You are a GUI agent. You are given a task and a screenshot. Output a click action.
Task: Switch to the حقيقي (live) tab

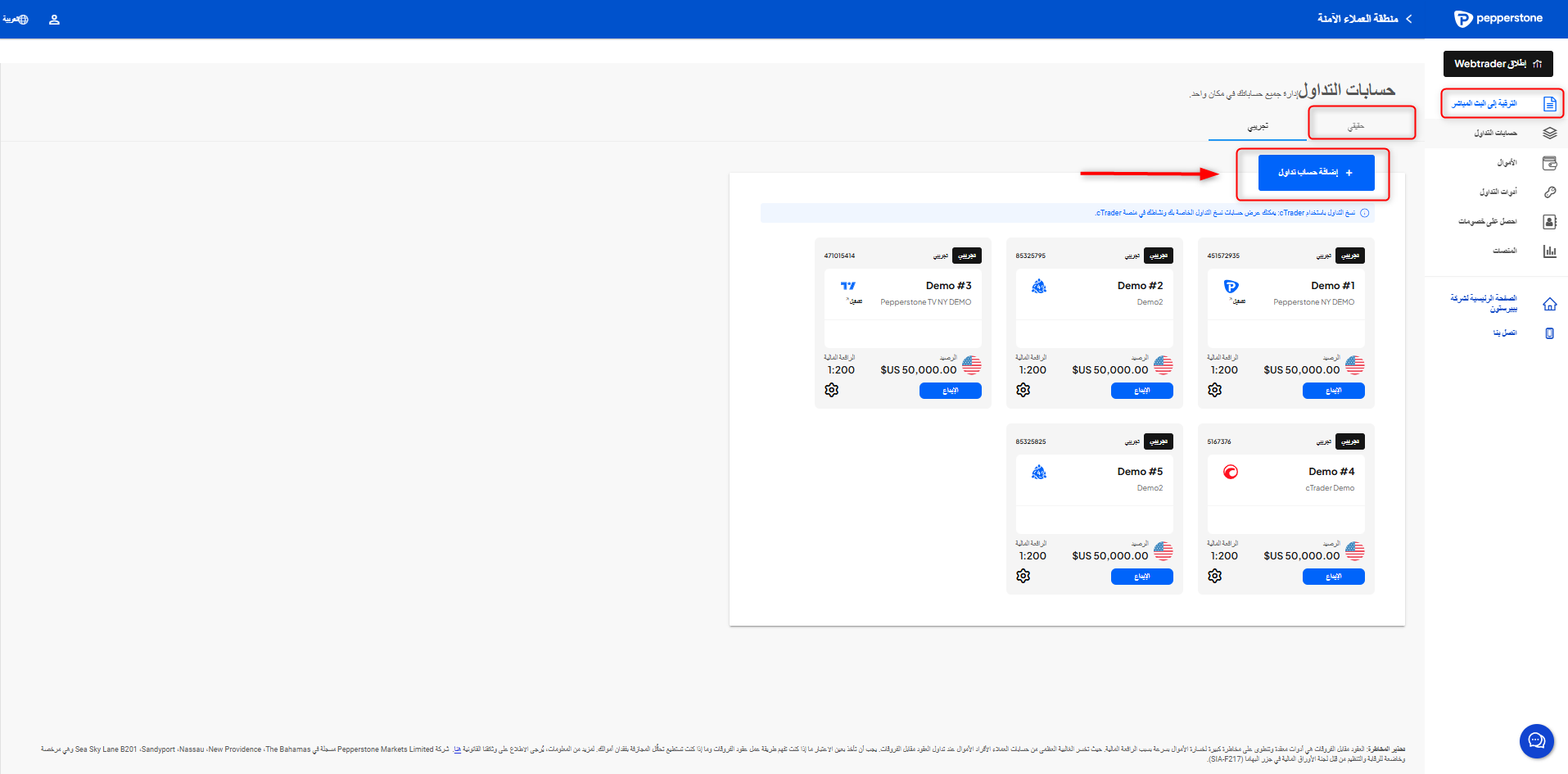point(1356,126)
